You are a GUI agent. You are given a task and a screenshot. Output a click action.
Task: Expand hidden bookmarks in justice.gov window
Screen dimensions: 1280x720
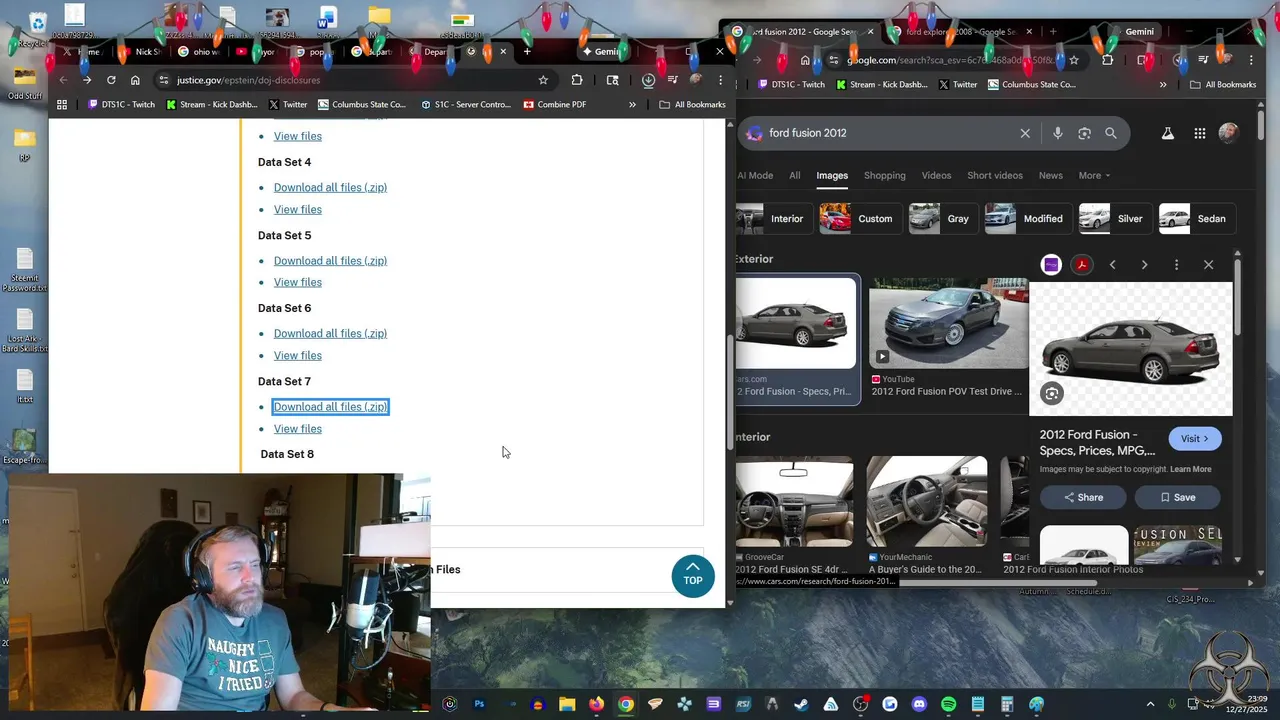coord(632,104)
